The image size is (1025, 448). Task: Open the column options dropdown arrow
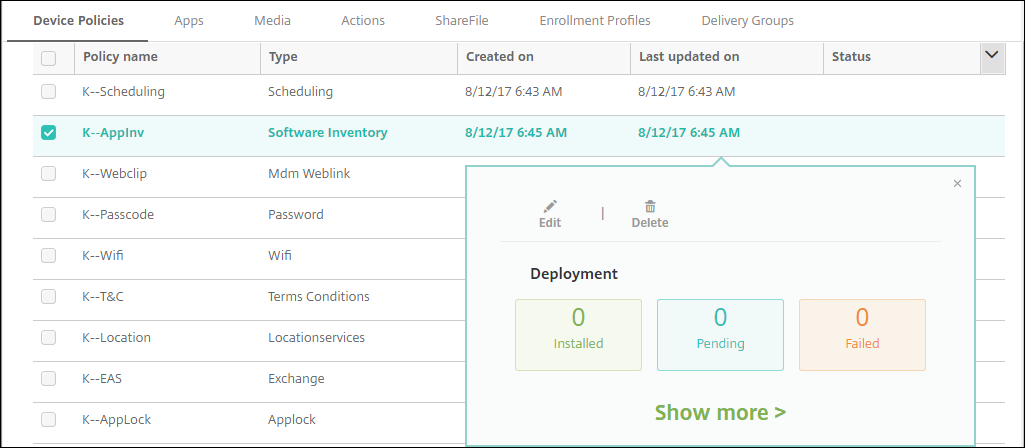pyautogui.click(x=992, y=57)
